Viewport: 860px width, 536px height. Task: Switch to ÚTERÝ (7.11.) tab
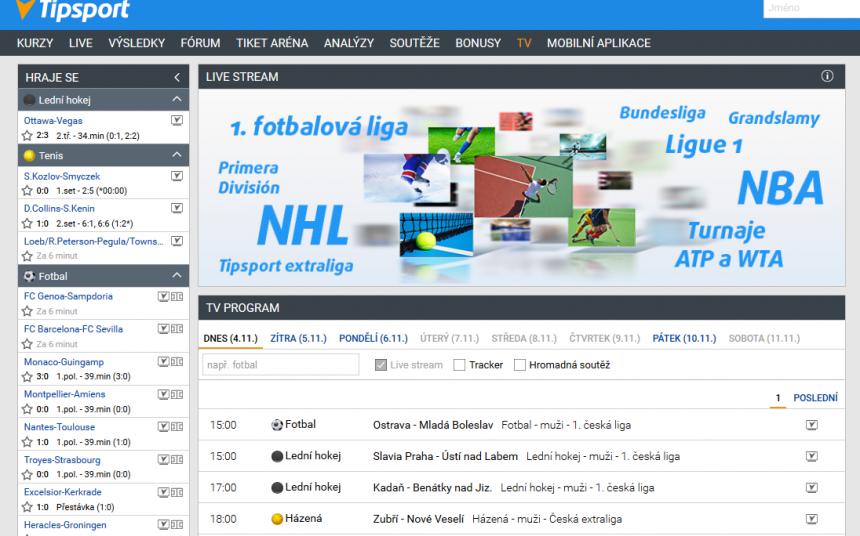[x=450, y=338]
